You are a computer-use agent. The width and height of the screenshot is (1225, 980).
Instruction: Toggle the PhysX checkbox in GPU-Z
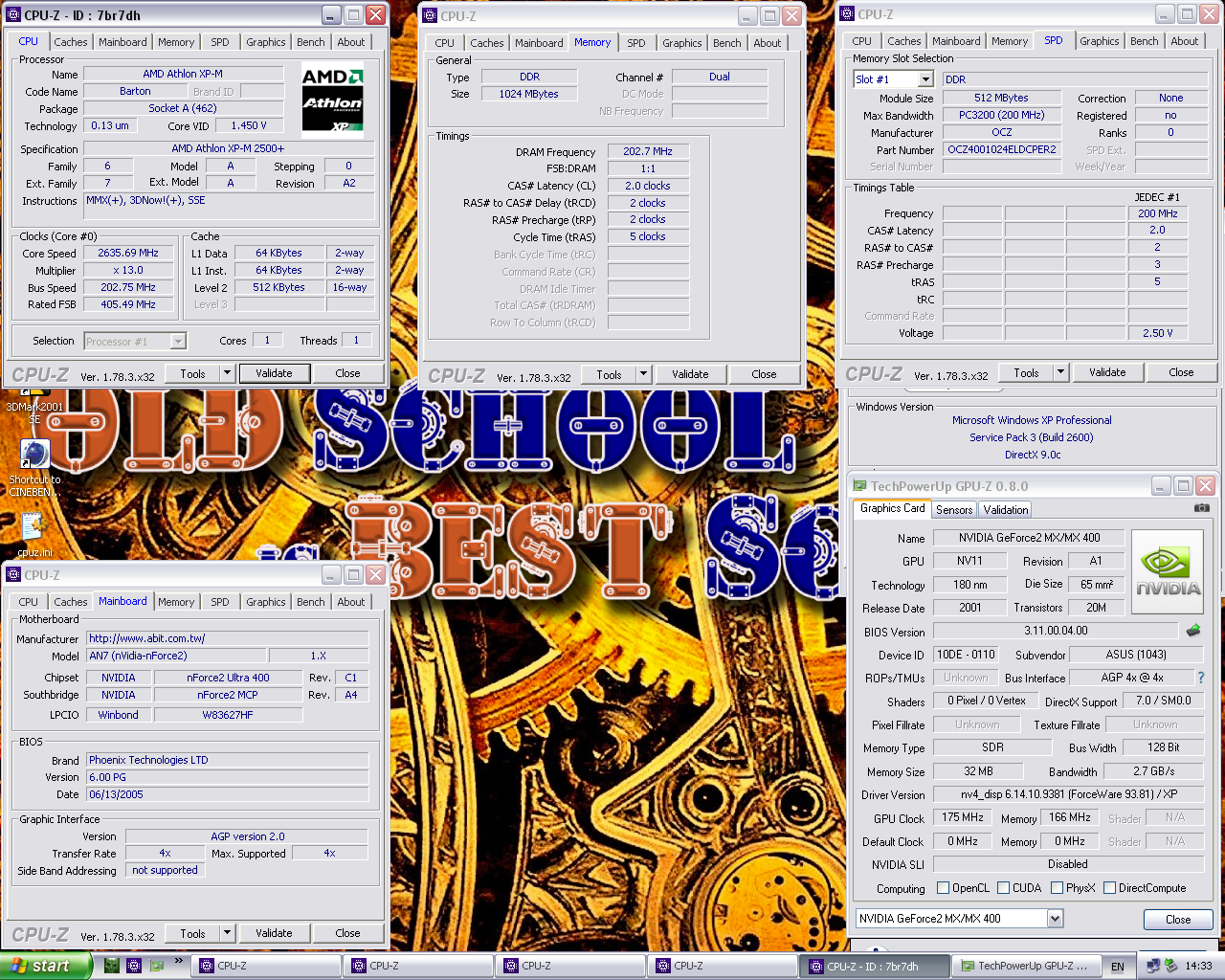click(x=1057, y=888)
